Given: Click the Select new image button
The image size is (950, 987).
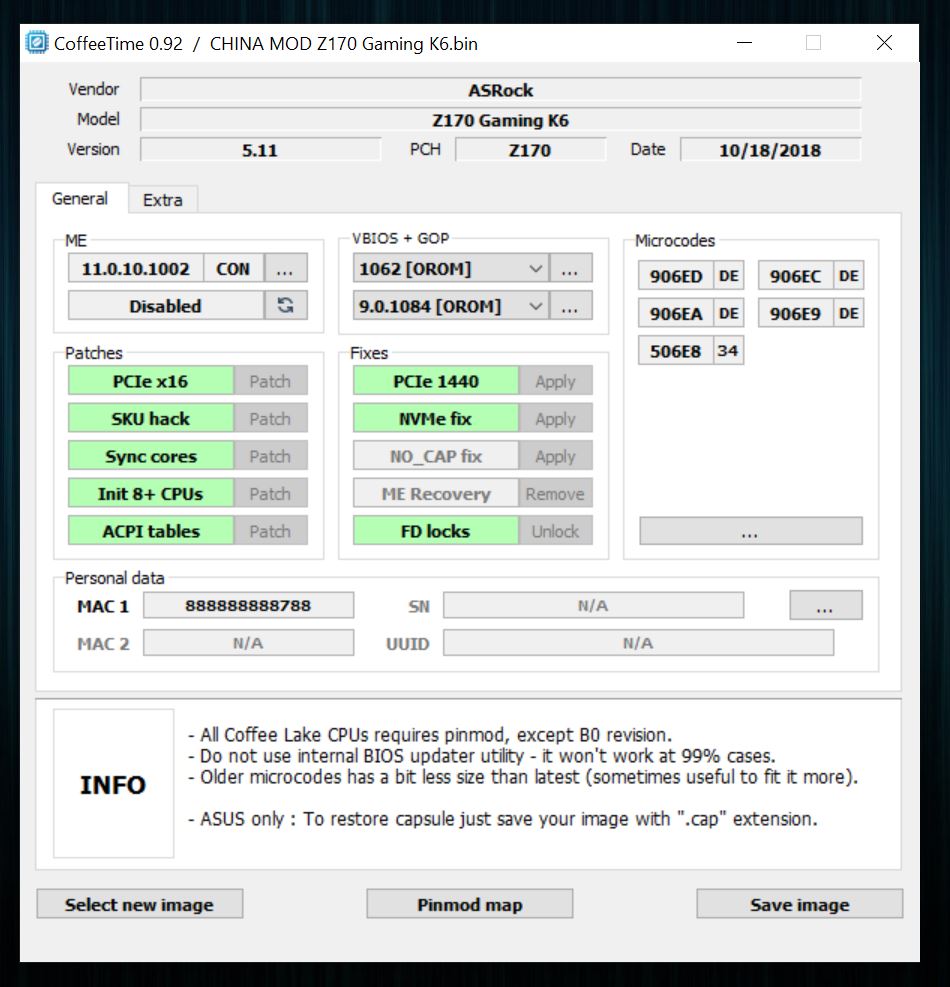Looking at the screenshot, I should (x=139, y=904).
